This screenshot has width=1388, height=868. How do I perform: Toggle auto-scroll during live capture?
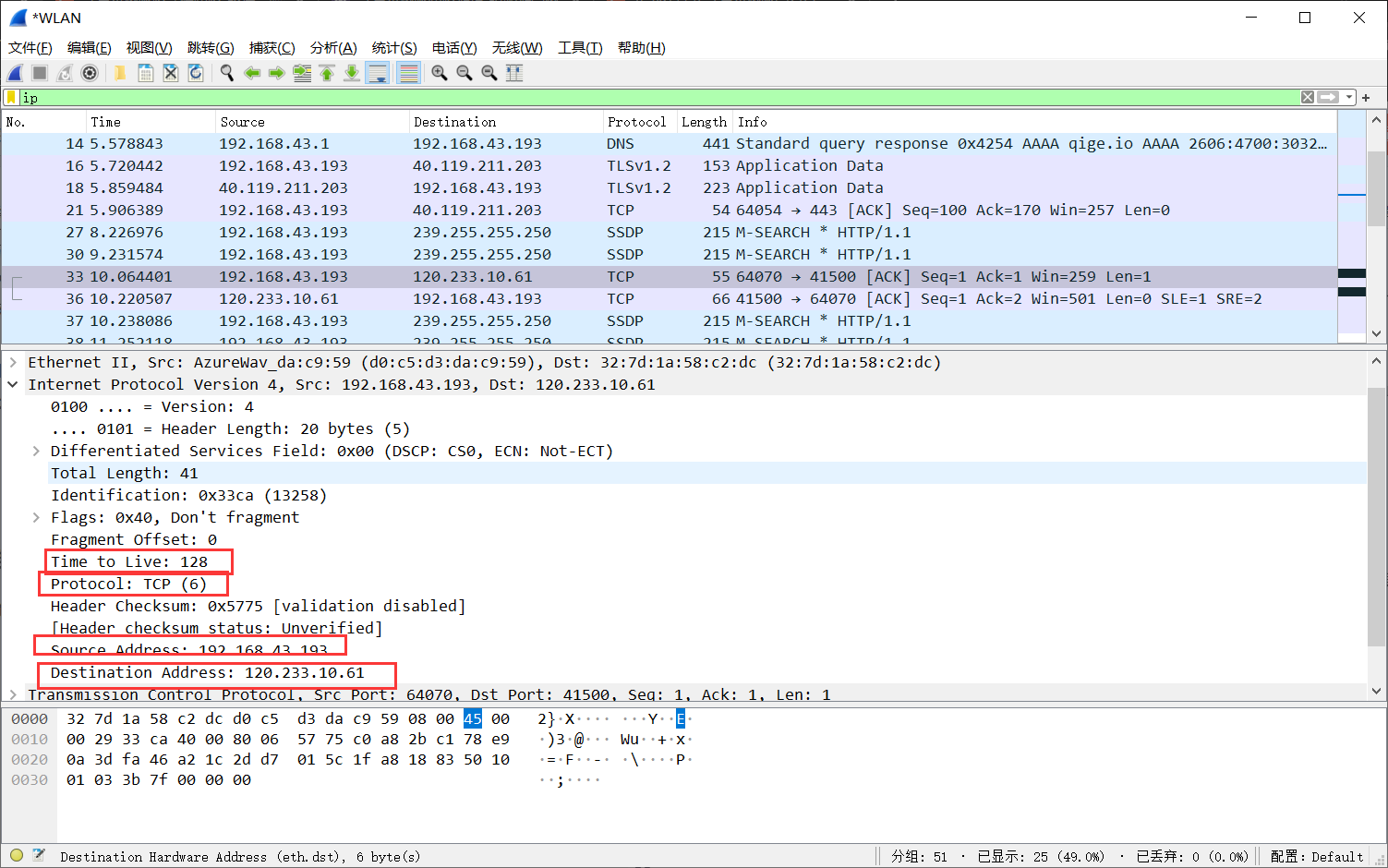point(378,73)
